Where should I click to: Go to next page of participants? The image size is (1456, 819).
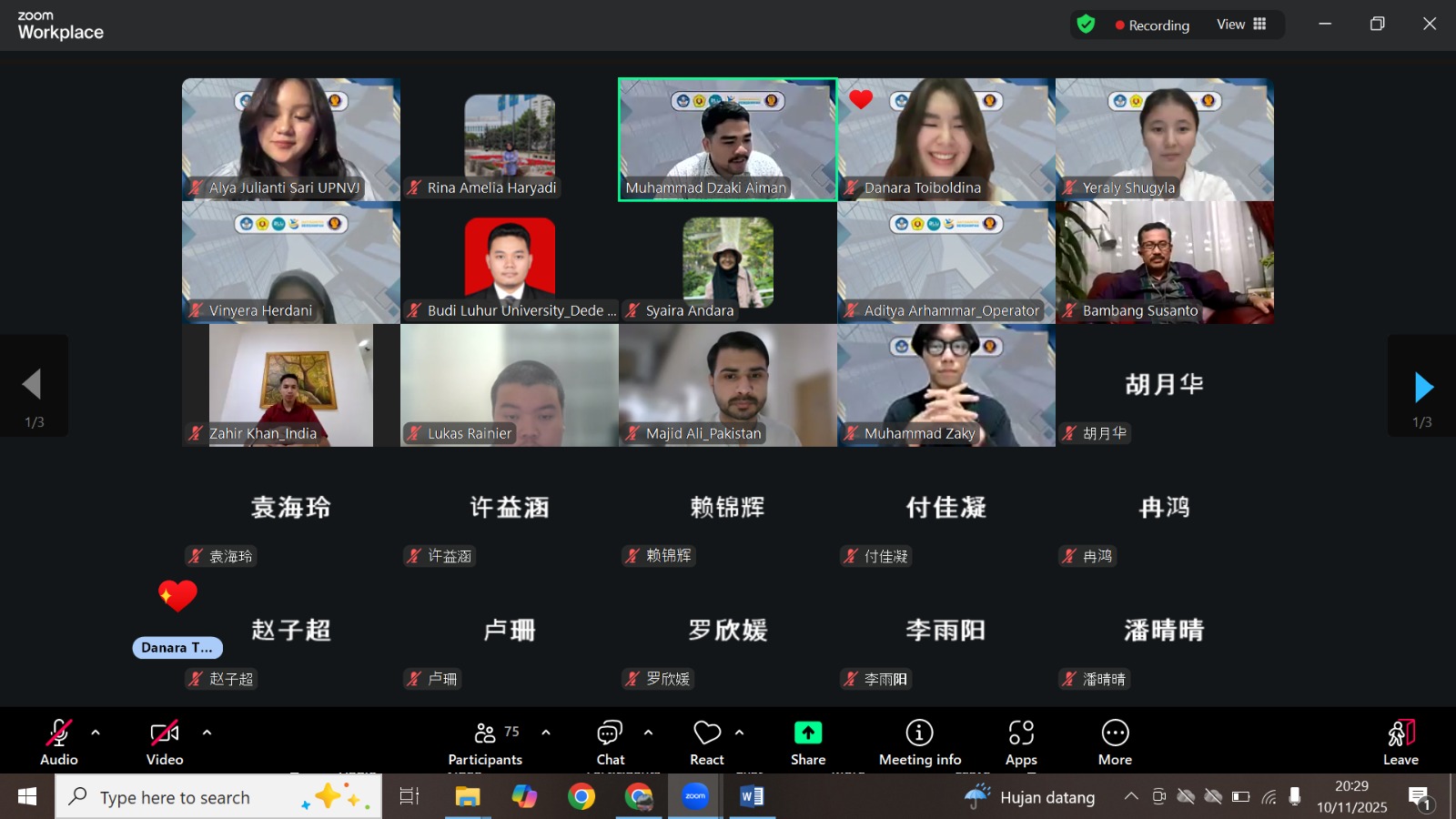1423,388
